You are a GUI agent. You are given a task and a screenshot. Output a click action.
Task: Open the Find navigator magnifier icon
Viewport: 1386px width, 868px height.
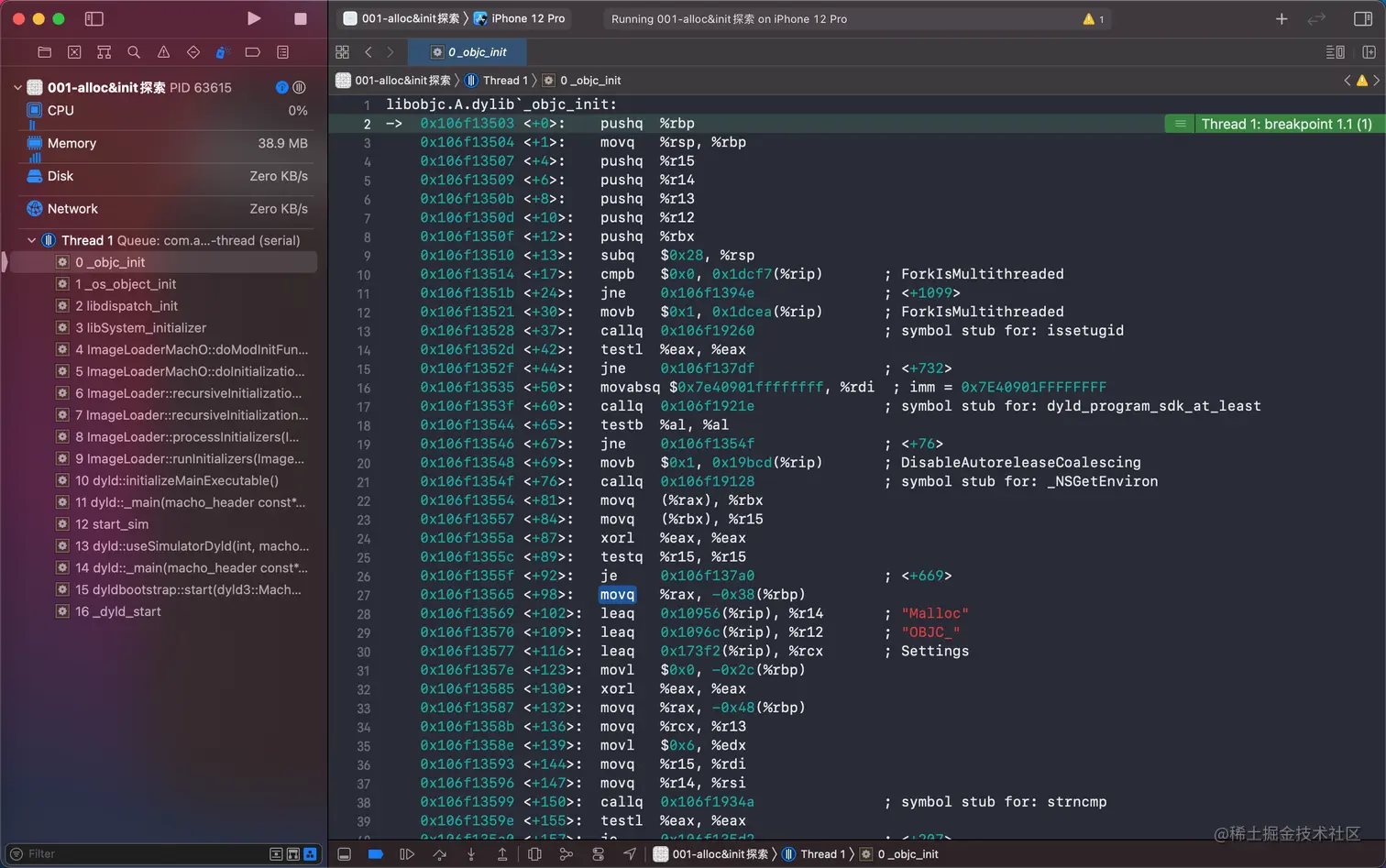[134, 52]
